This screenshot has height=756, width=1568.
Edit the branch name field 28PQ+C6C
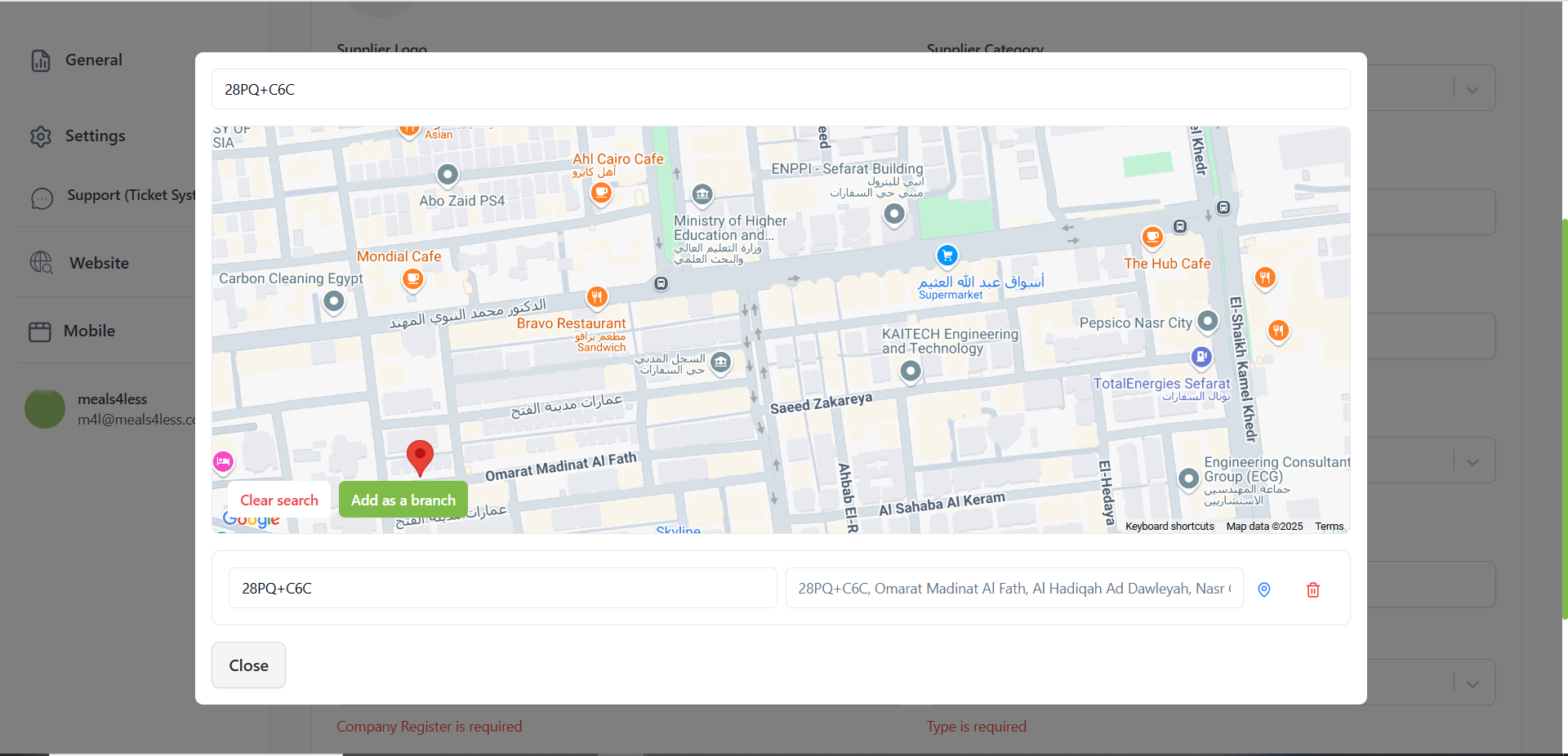tap(503, 588)
